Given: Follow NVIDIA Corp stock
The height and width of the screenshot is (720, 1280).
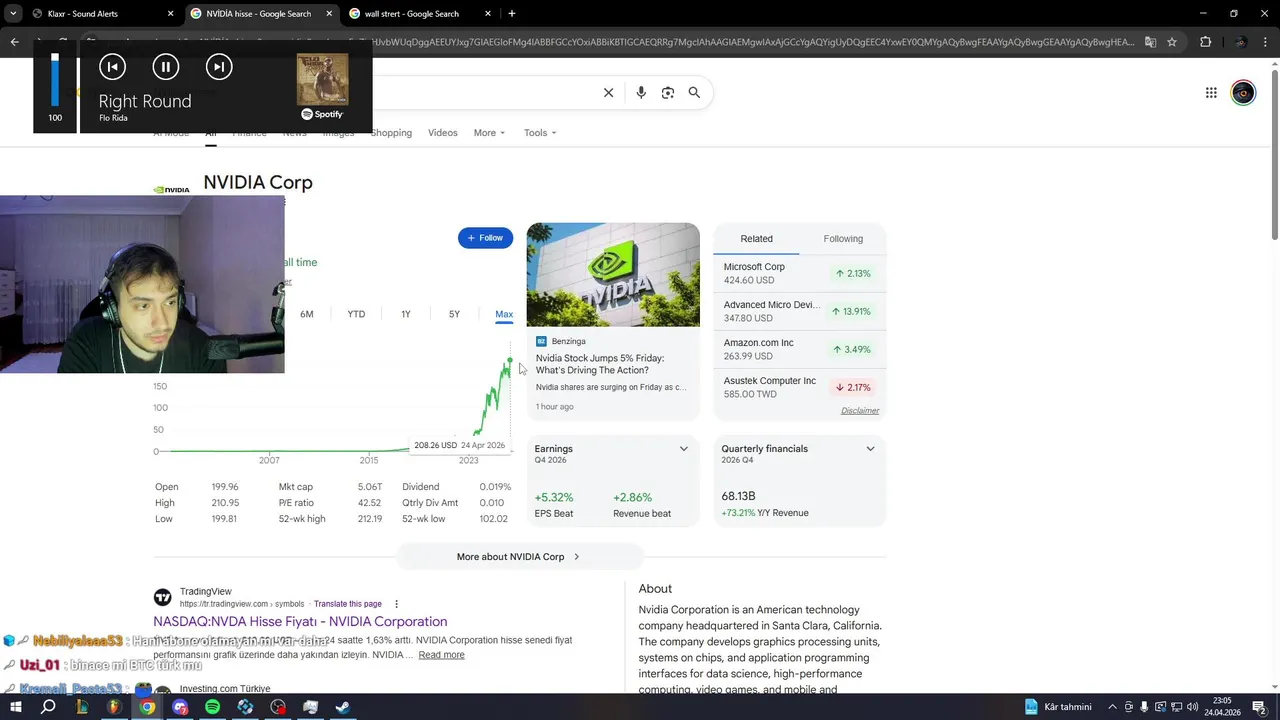Looking at the screenshot, I should 485,238.
